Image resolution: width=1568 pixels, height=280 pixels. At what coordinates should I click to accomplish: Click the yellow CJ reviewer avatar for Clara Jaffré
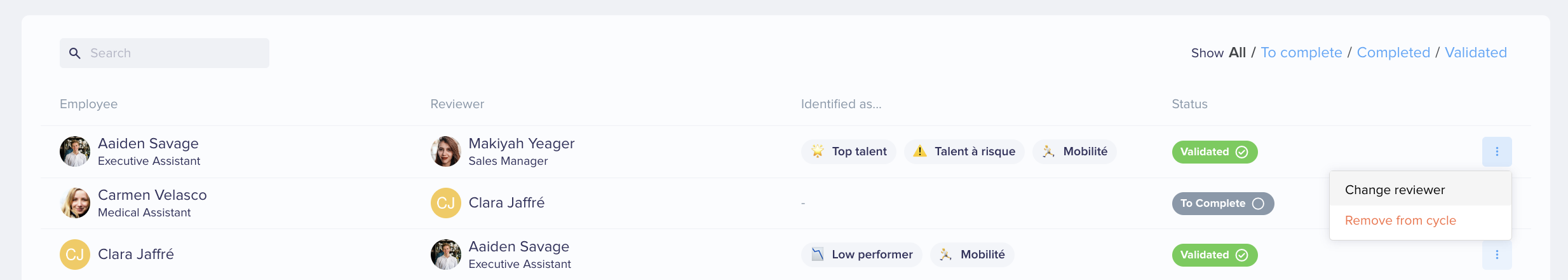click(445, 203)
